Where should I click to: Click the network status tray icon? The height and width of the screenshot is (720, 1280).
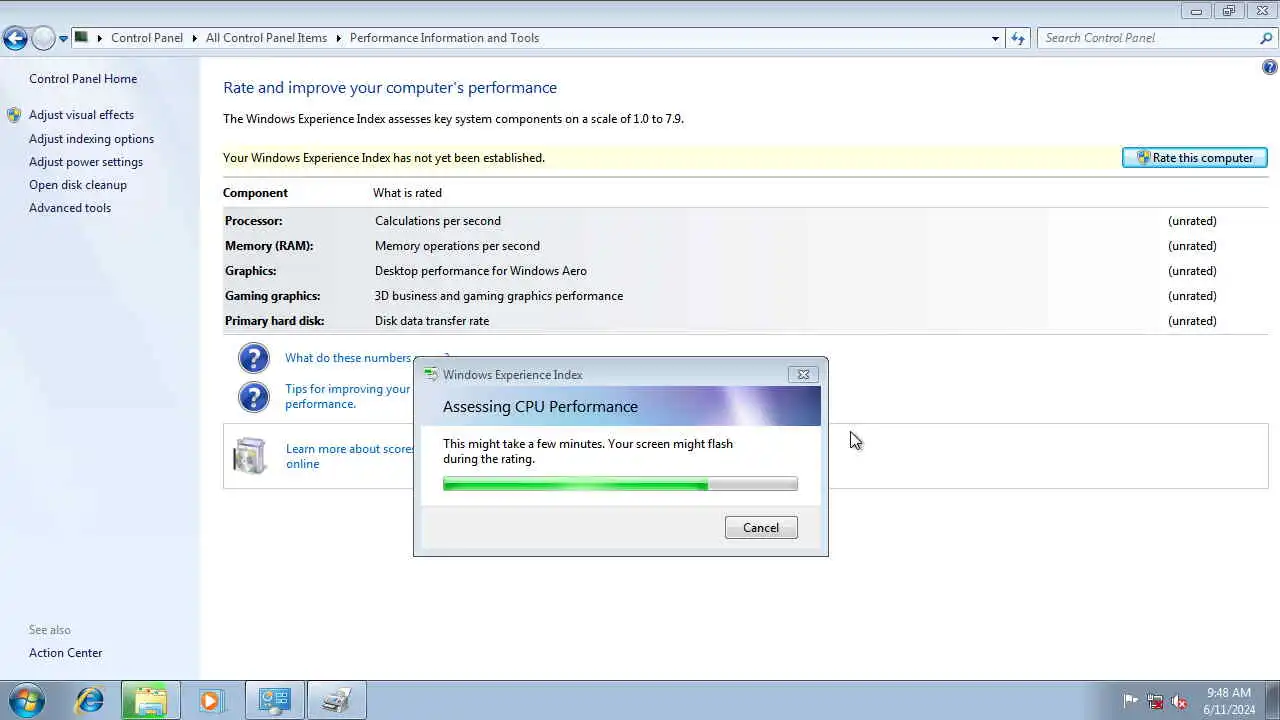point(1156,701)
